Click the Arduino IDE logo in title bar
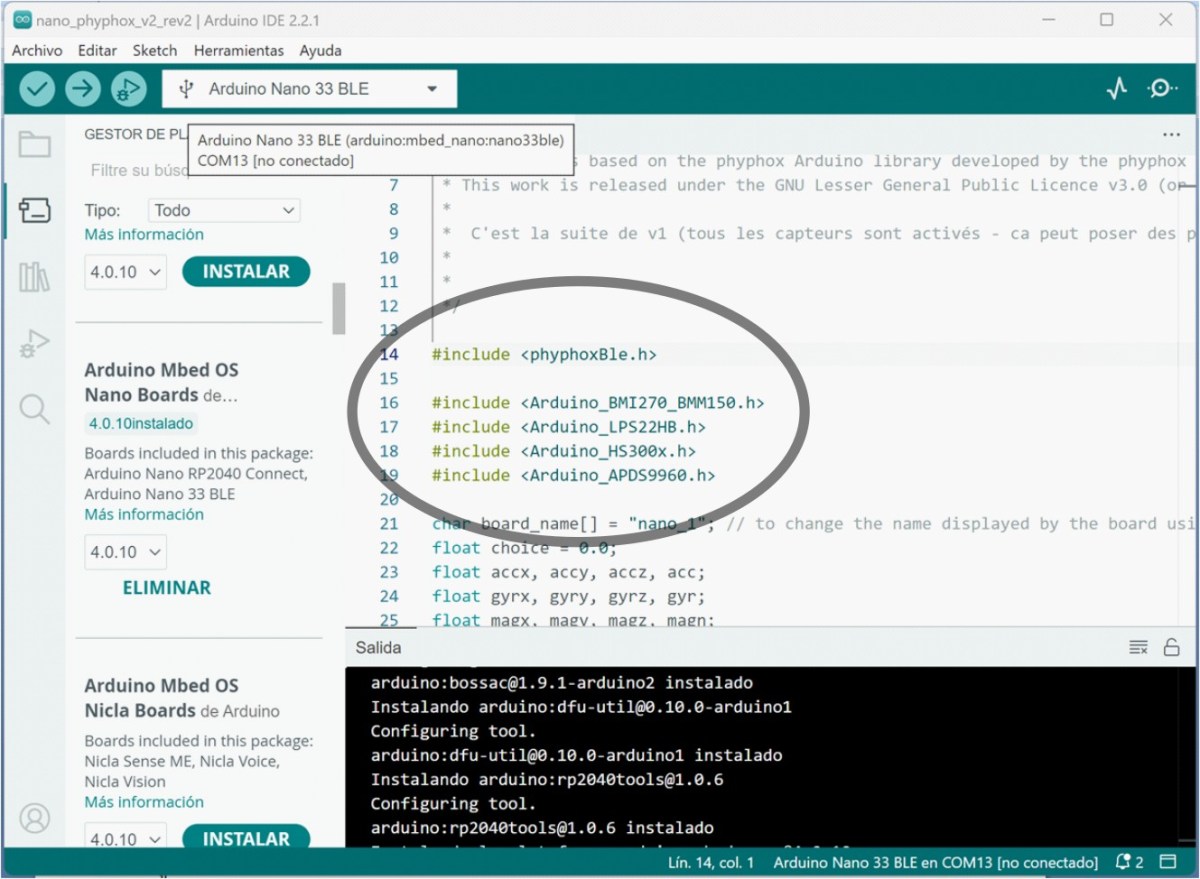Screen dimensions: 1200x879 point(20,20)
